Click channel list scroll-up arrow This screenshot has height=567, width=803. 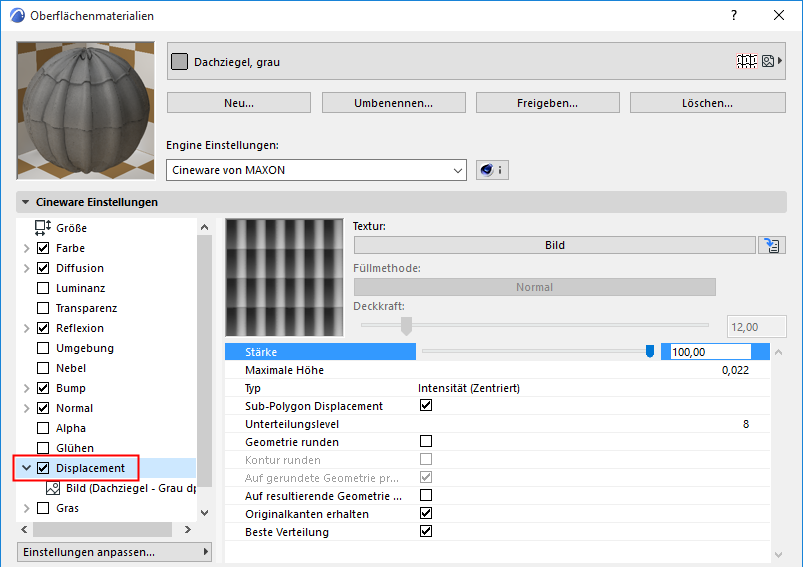point(204,227)
